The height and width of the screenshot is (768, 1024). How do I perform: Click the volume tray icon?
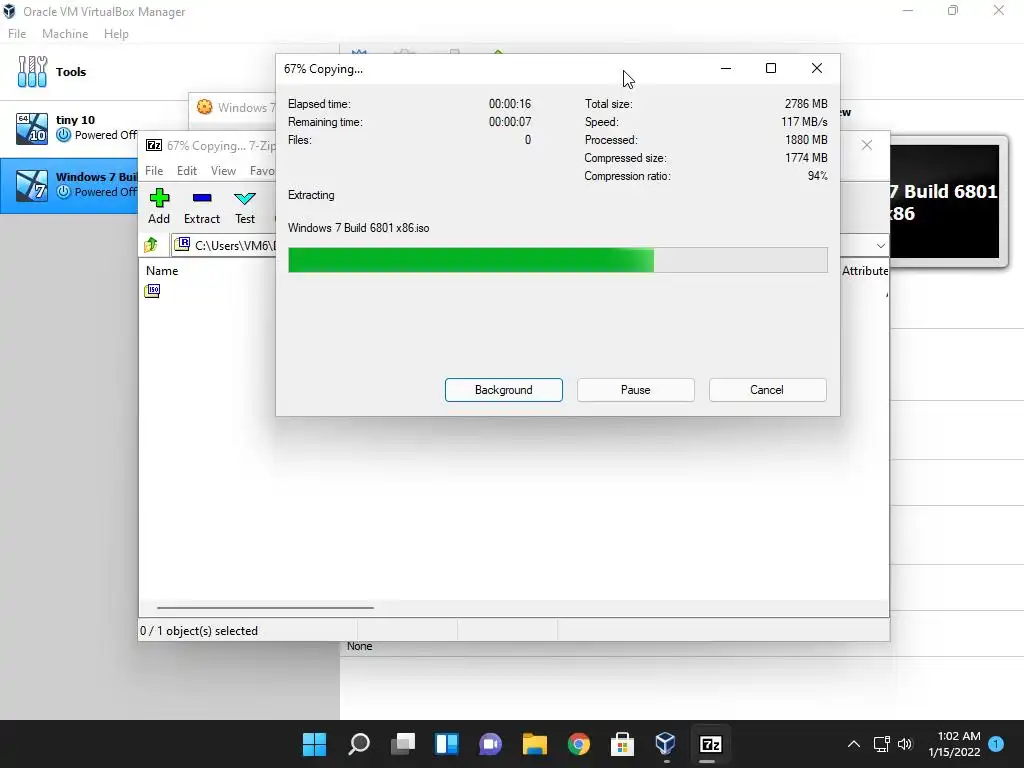904,744
